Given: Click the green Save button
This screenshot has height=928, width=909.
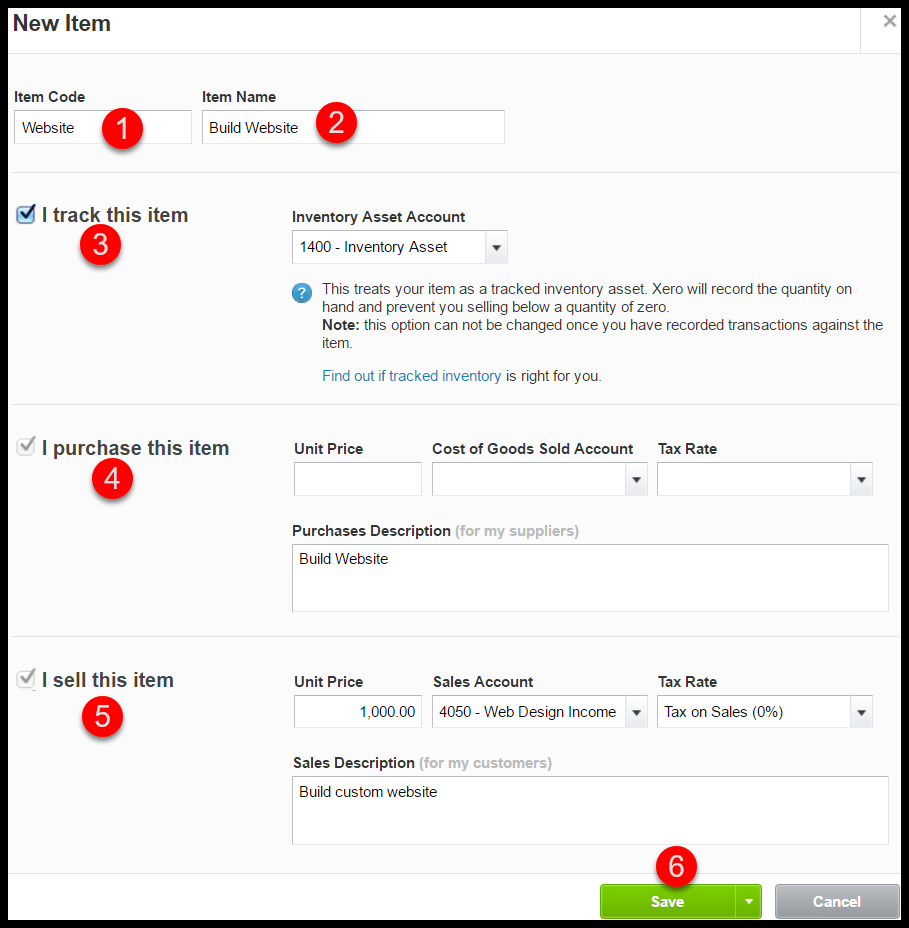Looking at the screenshot, I should tap(668, 901).
